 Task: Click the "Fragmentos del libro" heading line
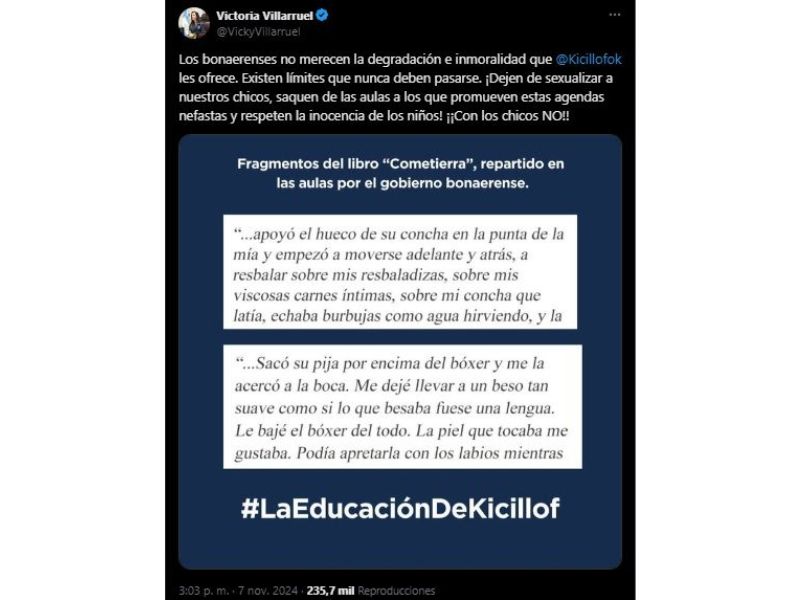(x=401, y=164)
